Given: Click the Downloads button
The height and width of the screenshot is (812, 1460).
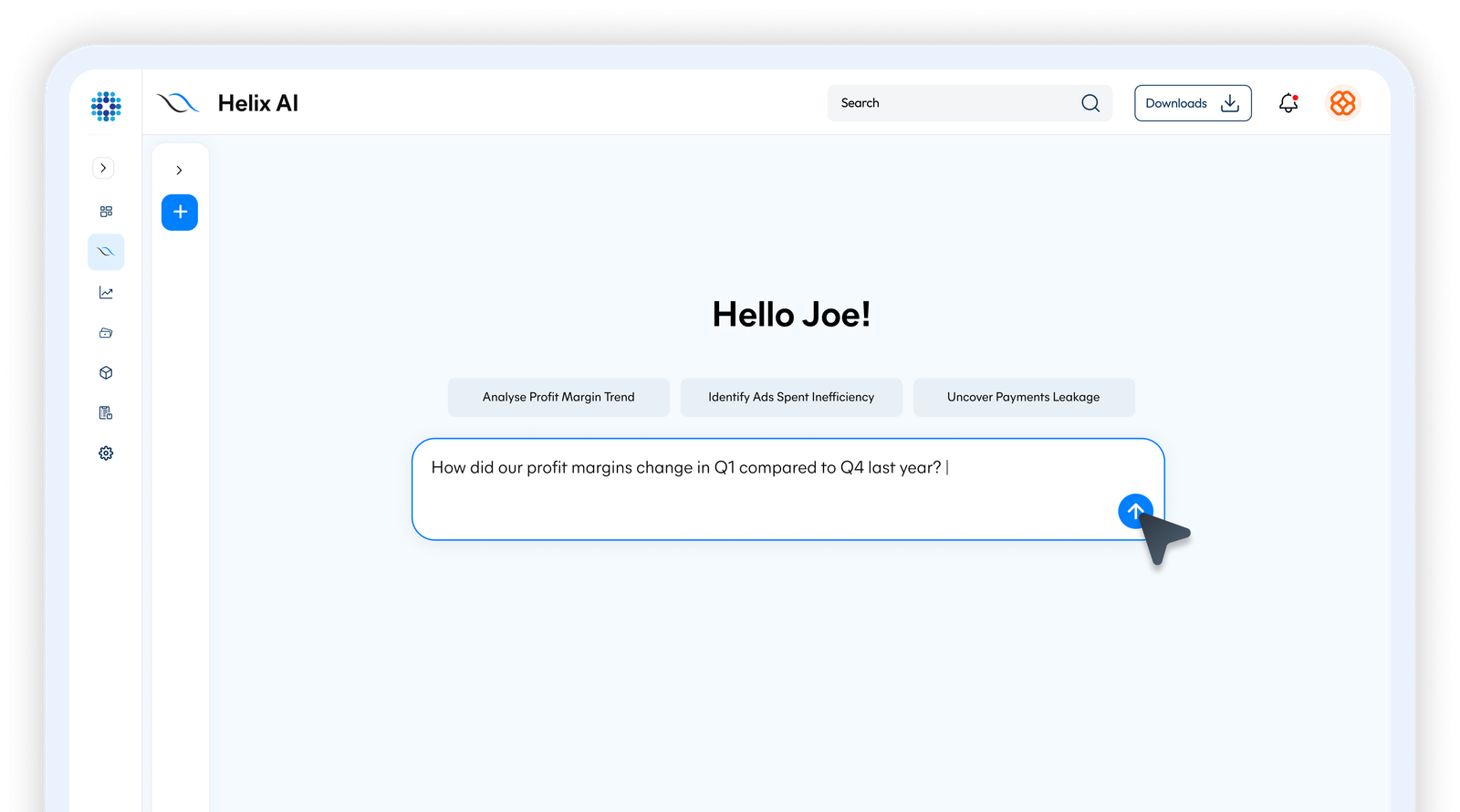Looking at the screenshot, I should [x=1192, y=103].
